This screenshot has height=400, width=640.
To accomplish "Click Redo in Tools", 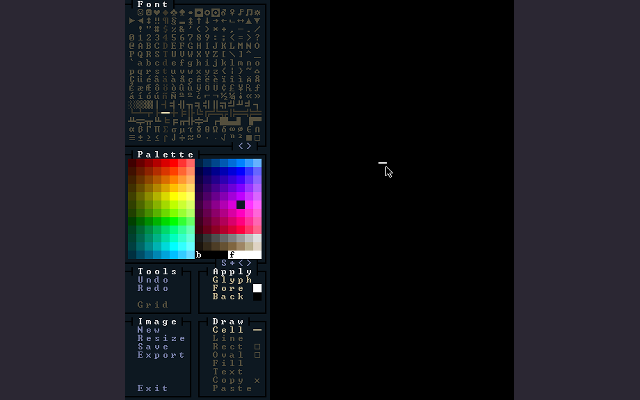I will [153, 288].
